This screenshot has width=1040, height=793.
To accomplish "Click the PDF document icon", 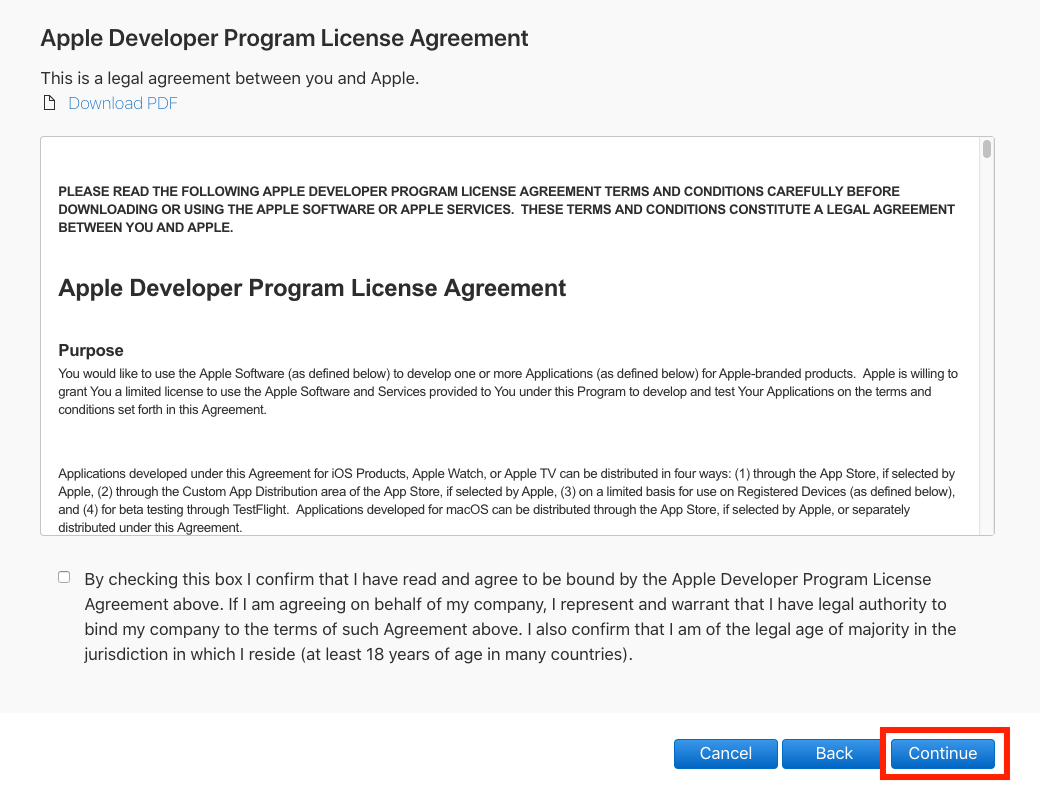I will click(48, 104).
